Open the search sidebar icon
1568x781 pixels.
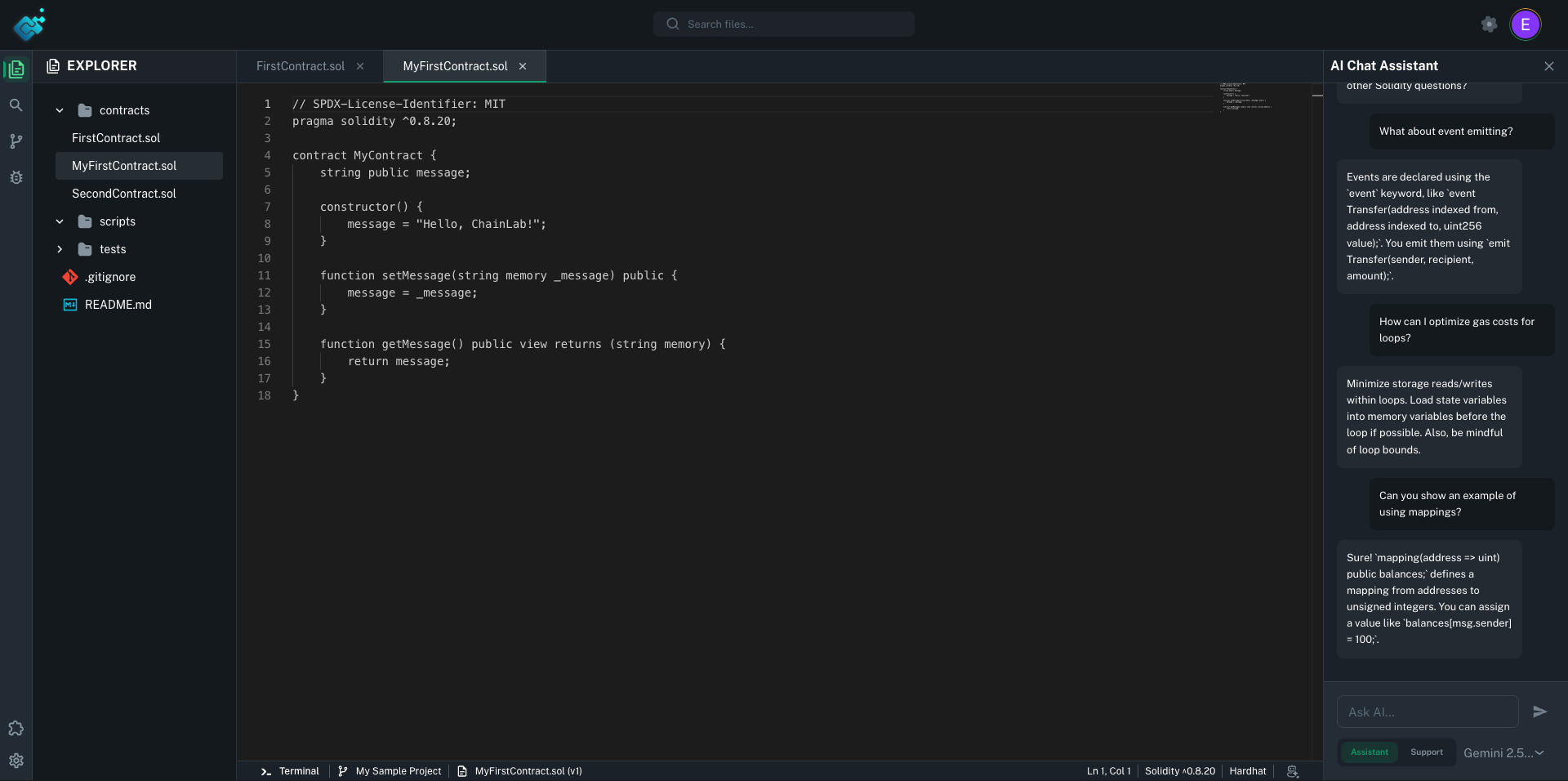(16, 105)
